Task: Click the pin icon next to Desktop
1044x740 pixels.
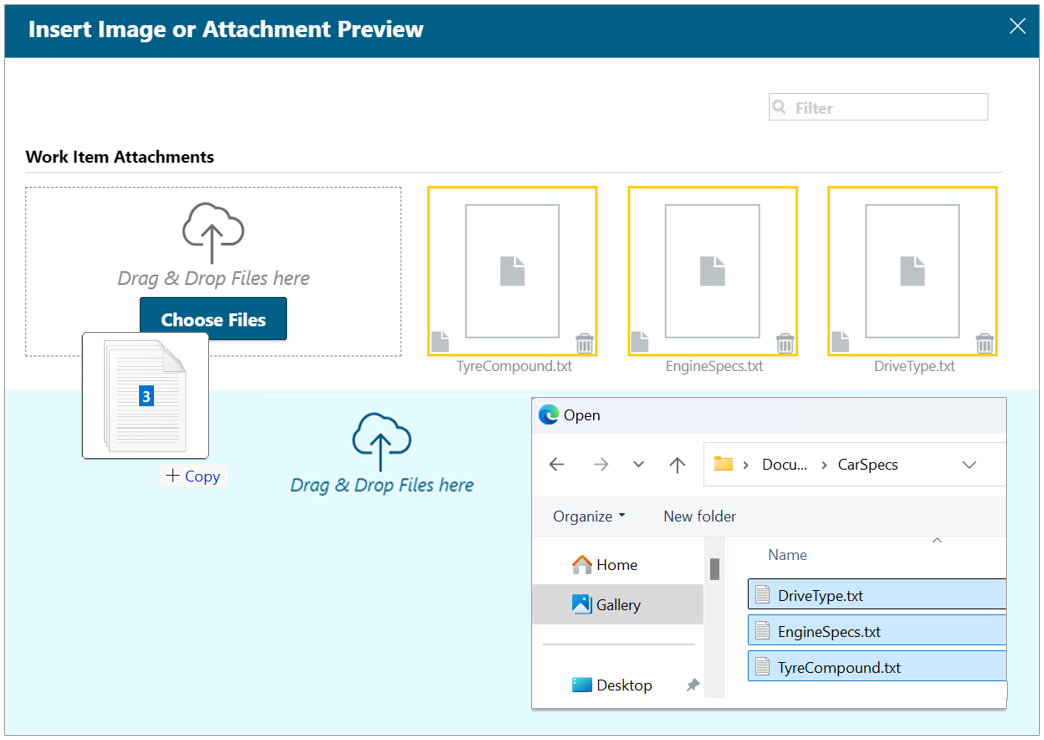Action: [692, 685]
